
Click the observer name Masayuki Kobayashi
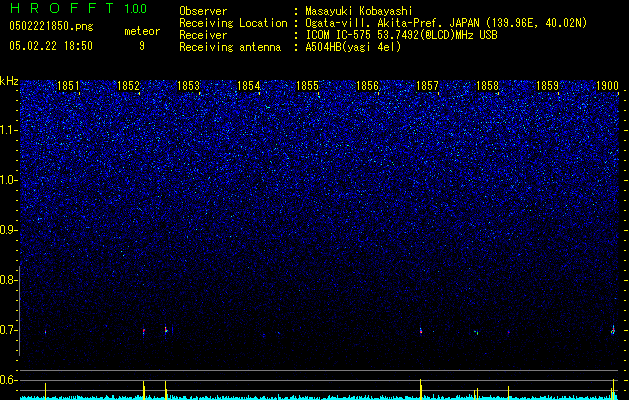pyautogui.click(x=359, y=11)
